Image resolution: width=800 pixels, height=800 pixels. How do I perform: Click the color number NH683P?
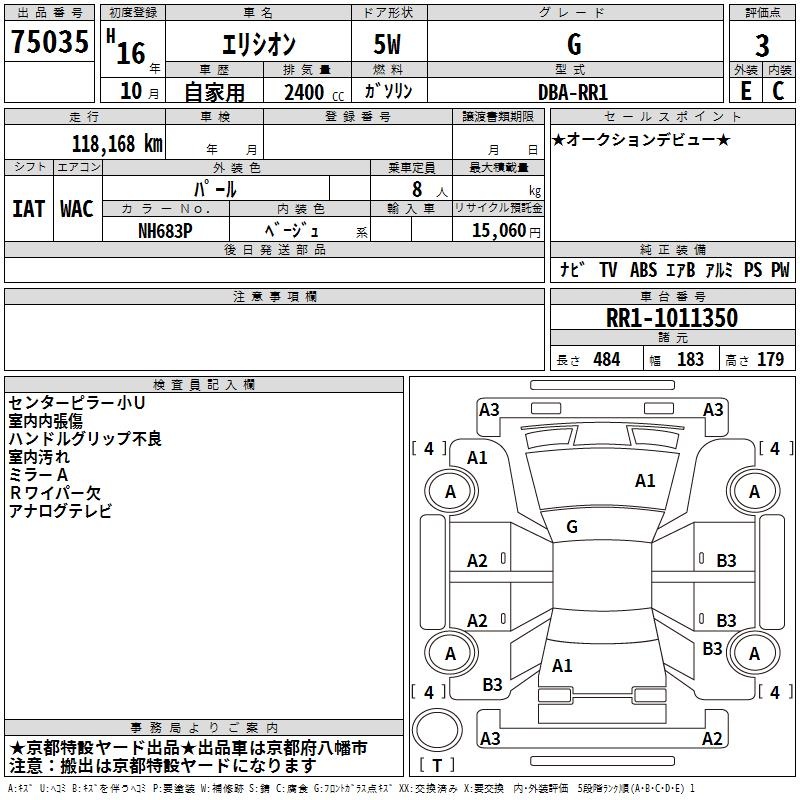[166, 230]
